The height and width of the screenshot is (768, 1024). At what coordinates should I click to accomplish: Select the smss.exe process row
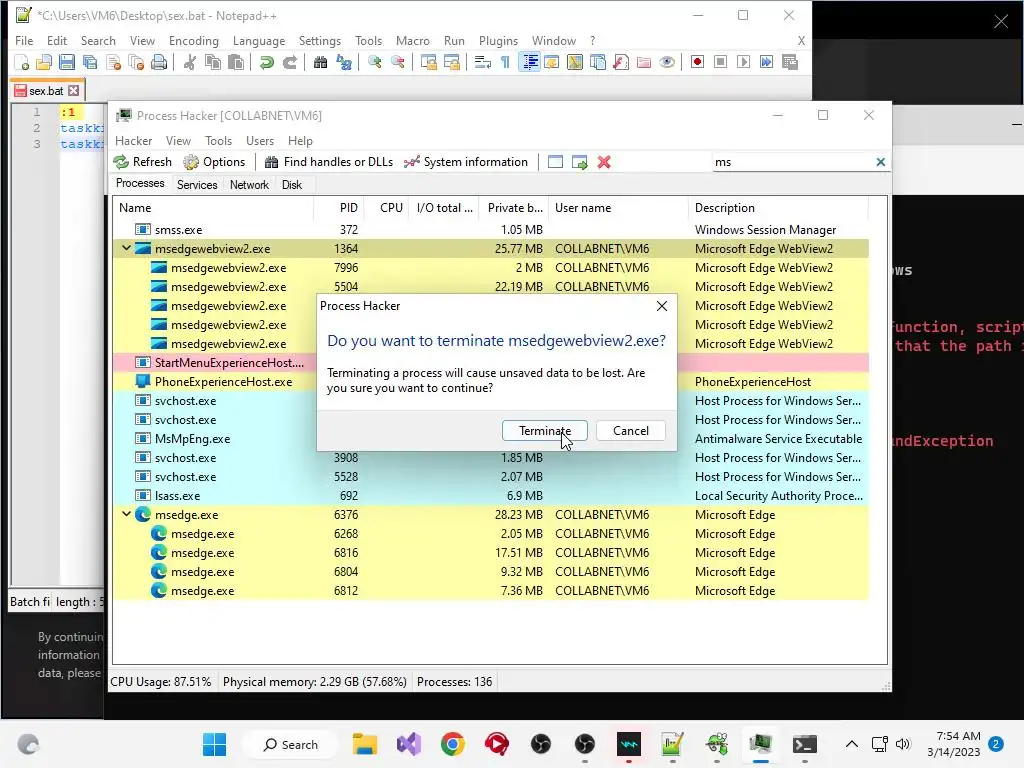pyautogui.click(x=490, y=230)
